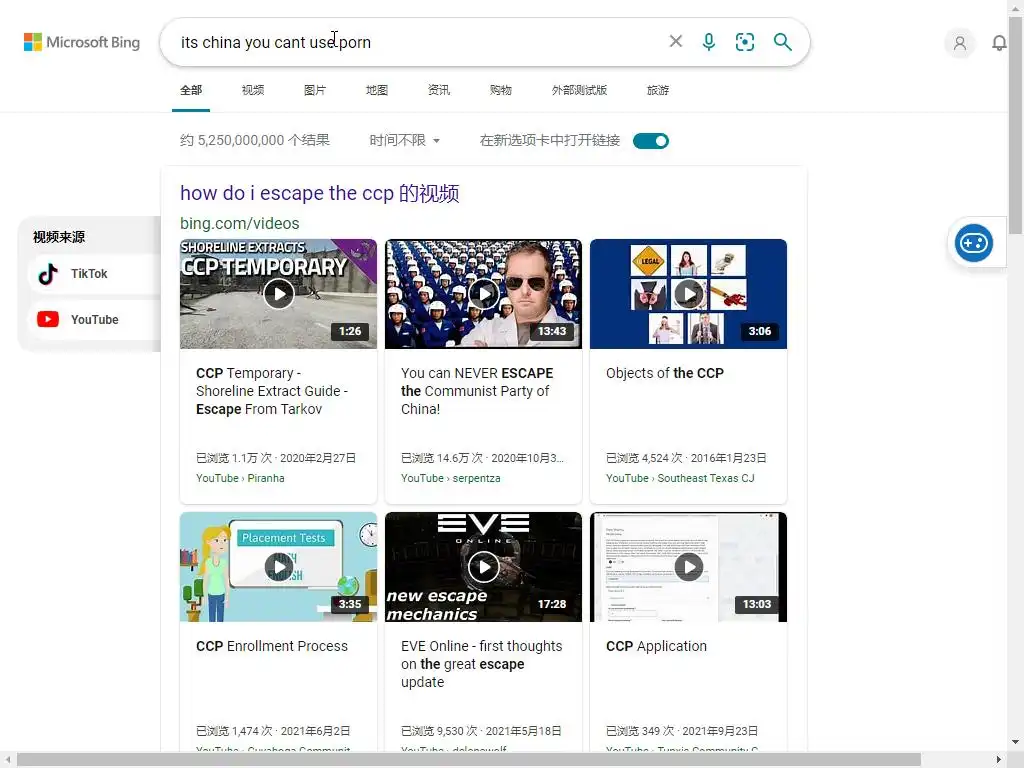
Task: Clear the search box with the X icon
Action: coord(676,42)
